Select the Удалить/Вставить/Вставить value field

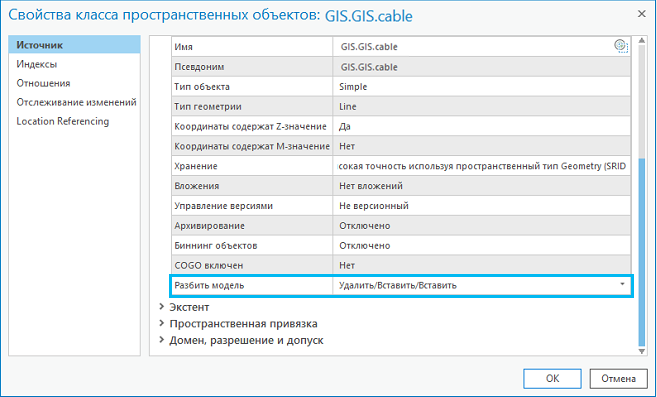[482, 285]
